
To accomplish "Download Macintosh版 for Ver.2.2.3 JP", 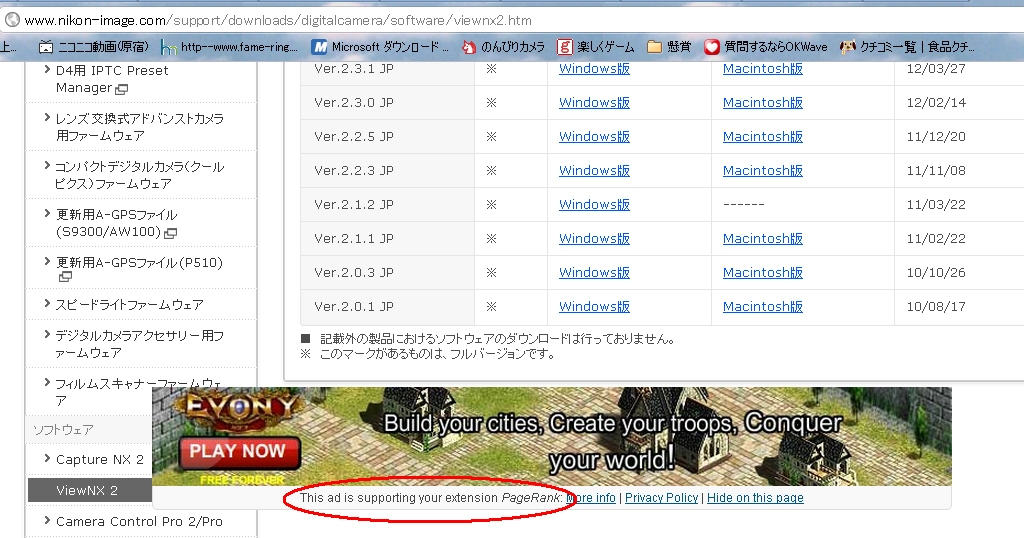I will coord(763,170).
